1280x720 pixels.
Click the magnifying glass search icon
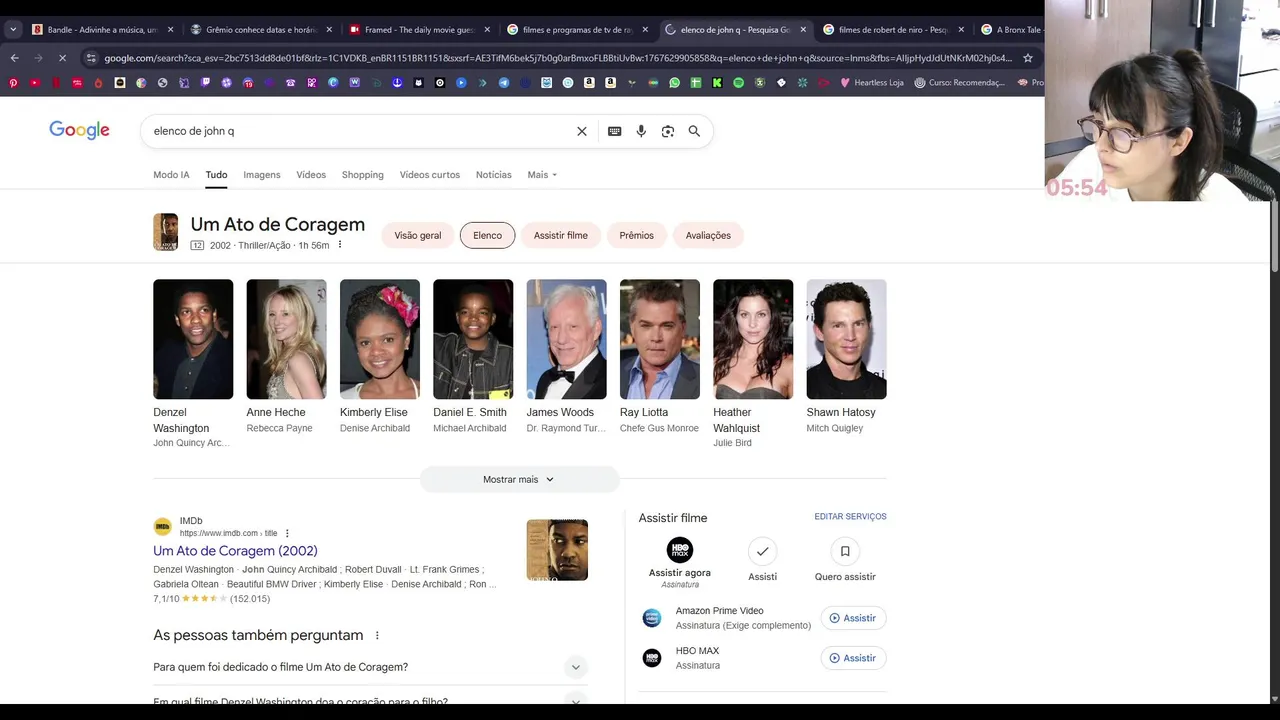[694, 131]
